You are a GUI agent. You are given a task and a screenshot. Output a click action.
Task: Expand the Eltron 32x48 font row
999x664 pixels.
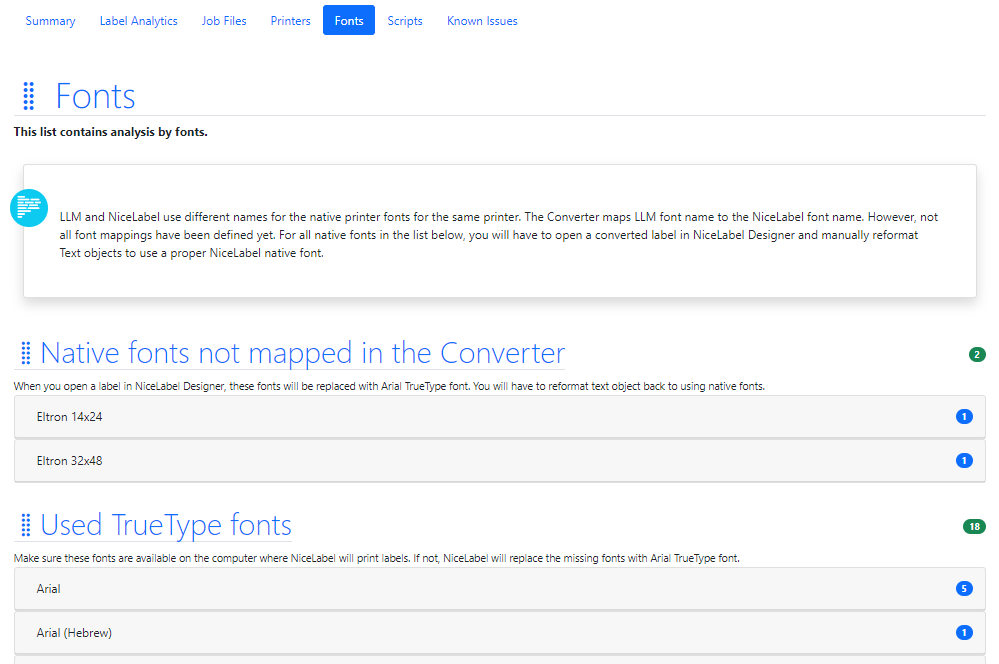(x=500, y=461)
